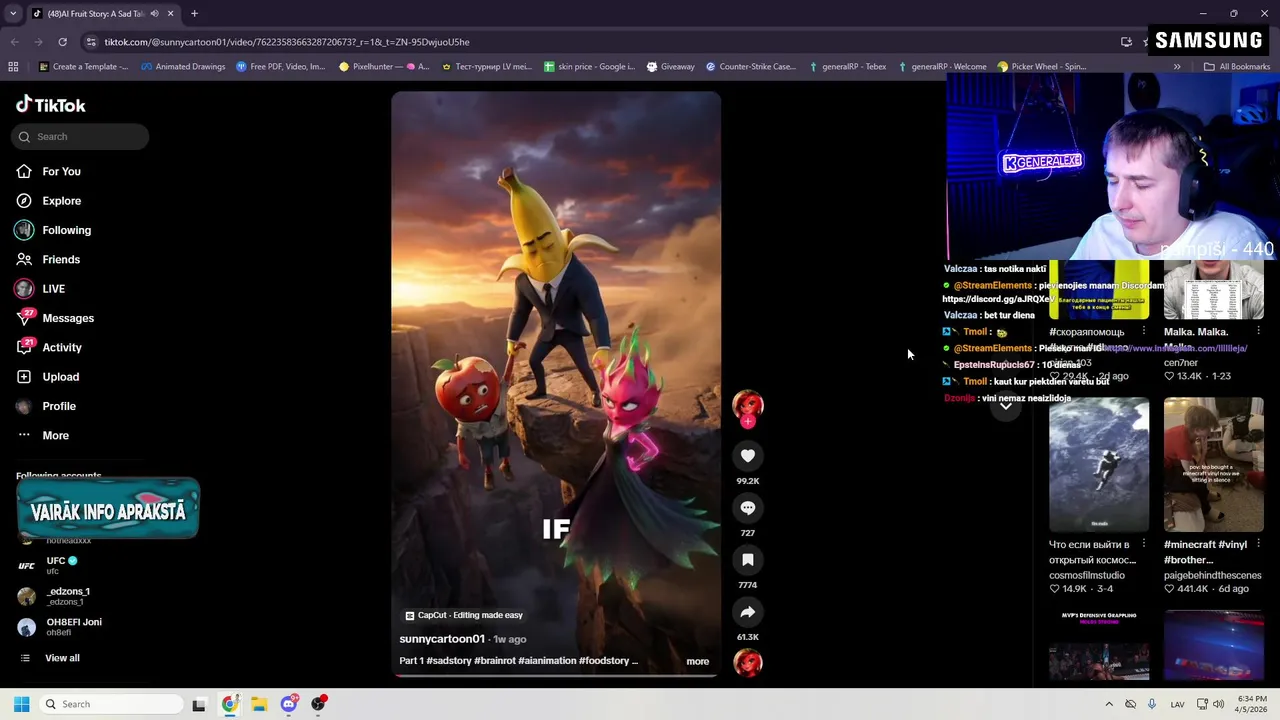Open the Following feed
The width and height of the screenshot is (1280, 720).
(66, 230)
